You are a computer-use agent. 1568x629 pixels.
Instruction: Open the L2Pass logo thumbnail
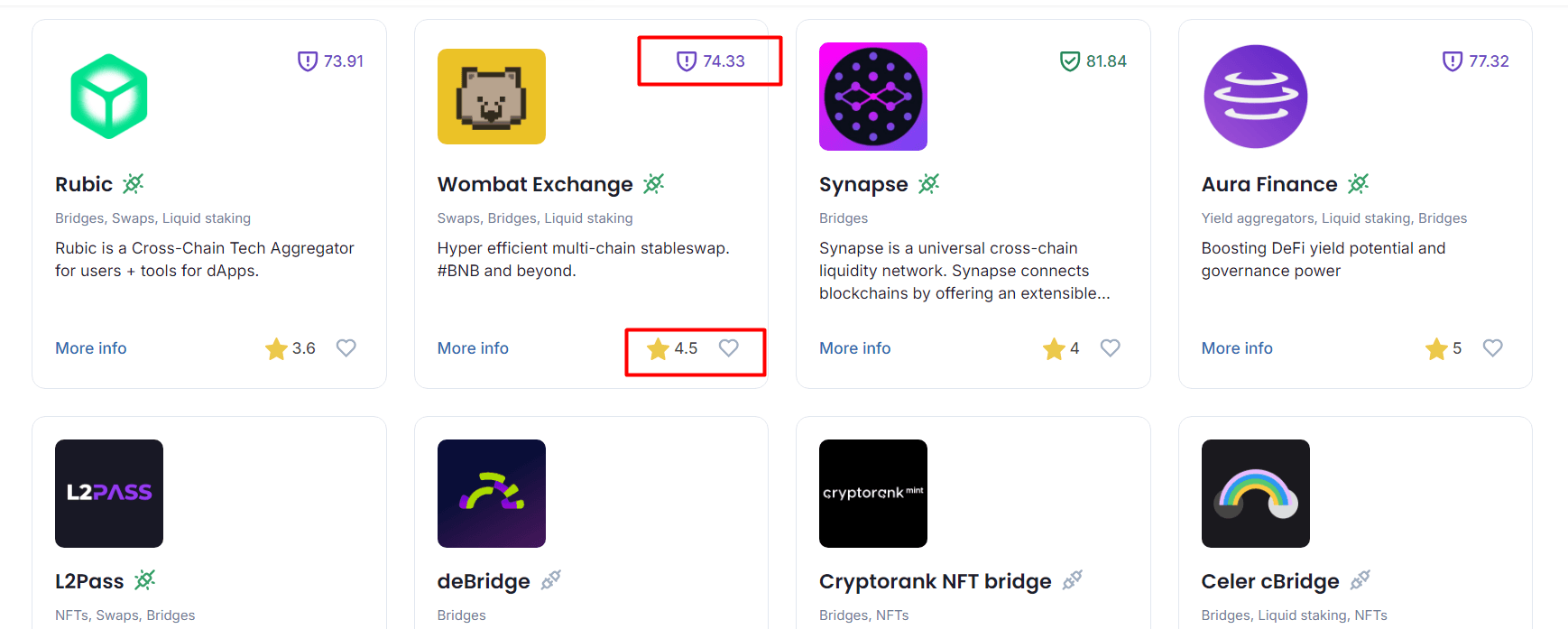click(109, 494)
